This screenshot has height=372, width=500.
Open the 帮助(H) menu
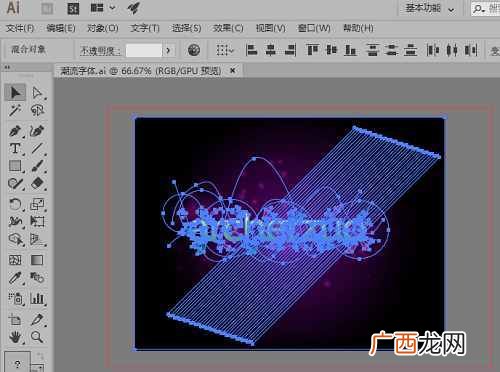click(x=358, y=28)
